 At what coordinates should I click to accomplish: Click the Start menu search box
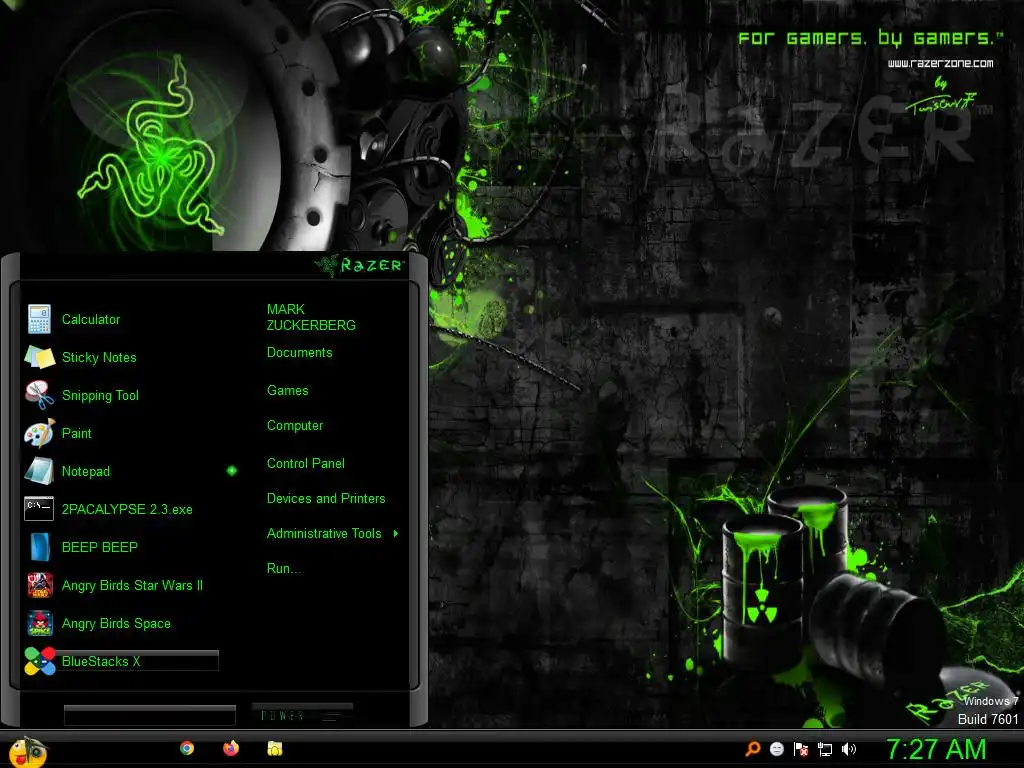pyautogui.click(x=150, y=715)
